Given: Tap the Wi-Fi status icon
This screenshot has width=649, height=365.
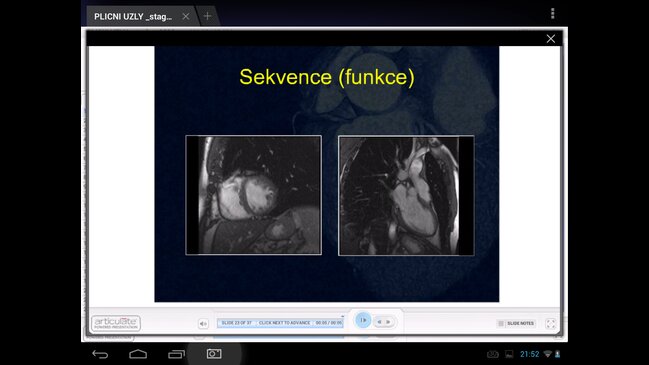Looking at the screenshot, I should (x=548, y=354).
